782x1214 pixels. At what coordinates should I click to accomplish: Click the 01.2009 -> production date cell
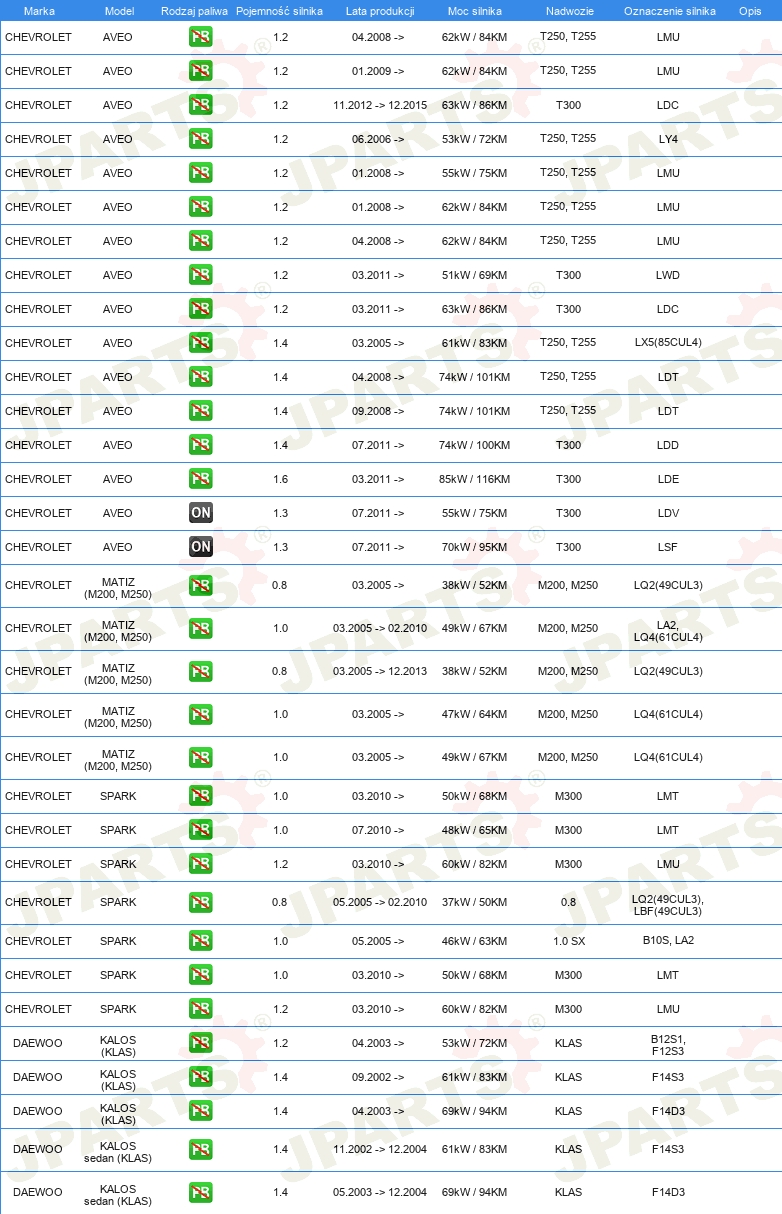tap(378, 71)
